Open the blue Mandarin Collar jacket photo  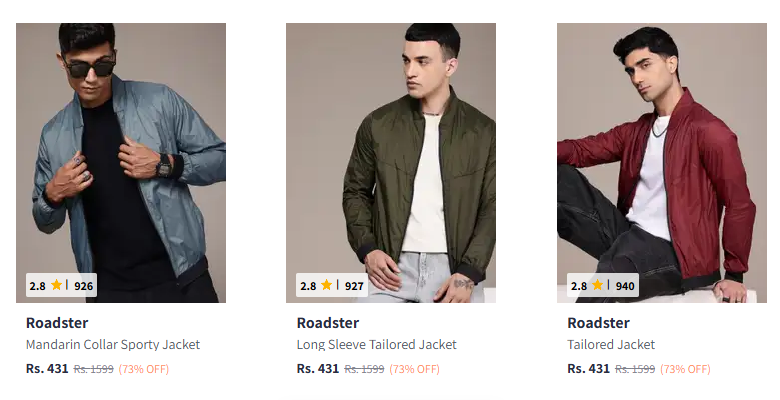point(121,150)
